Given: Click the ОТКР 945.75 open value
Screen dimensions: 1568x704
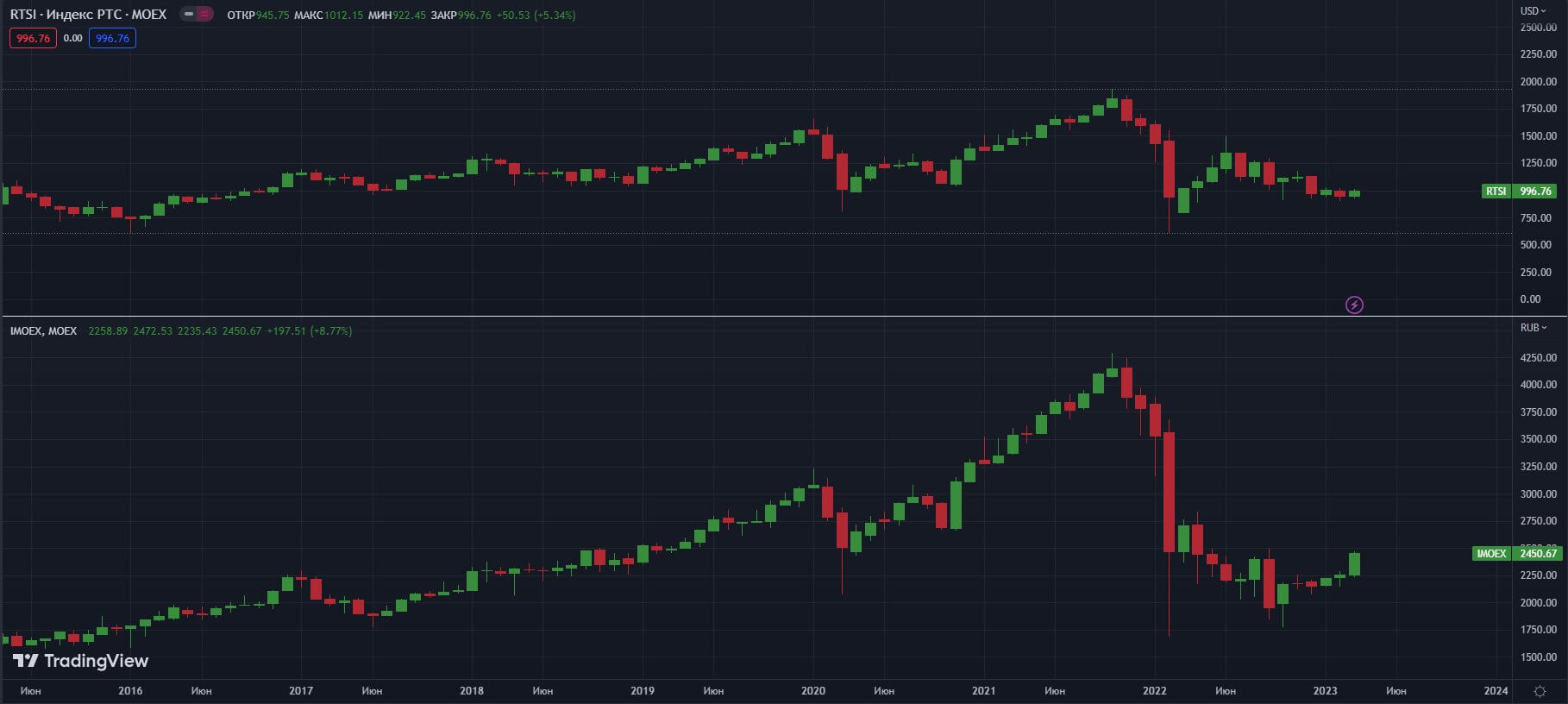Looking at the screenshot, I should [x=258, y=16].
